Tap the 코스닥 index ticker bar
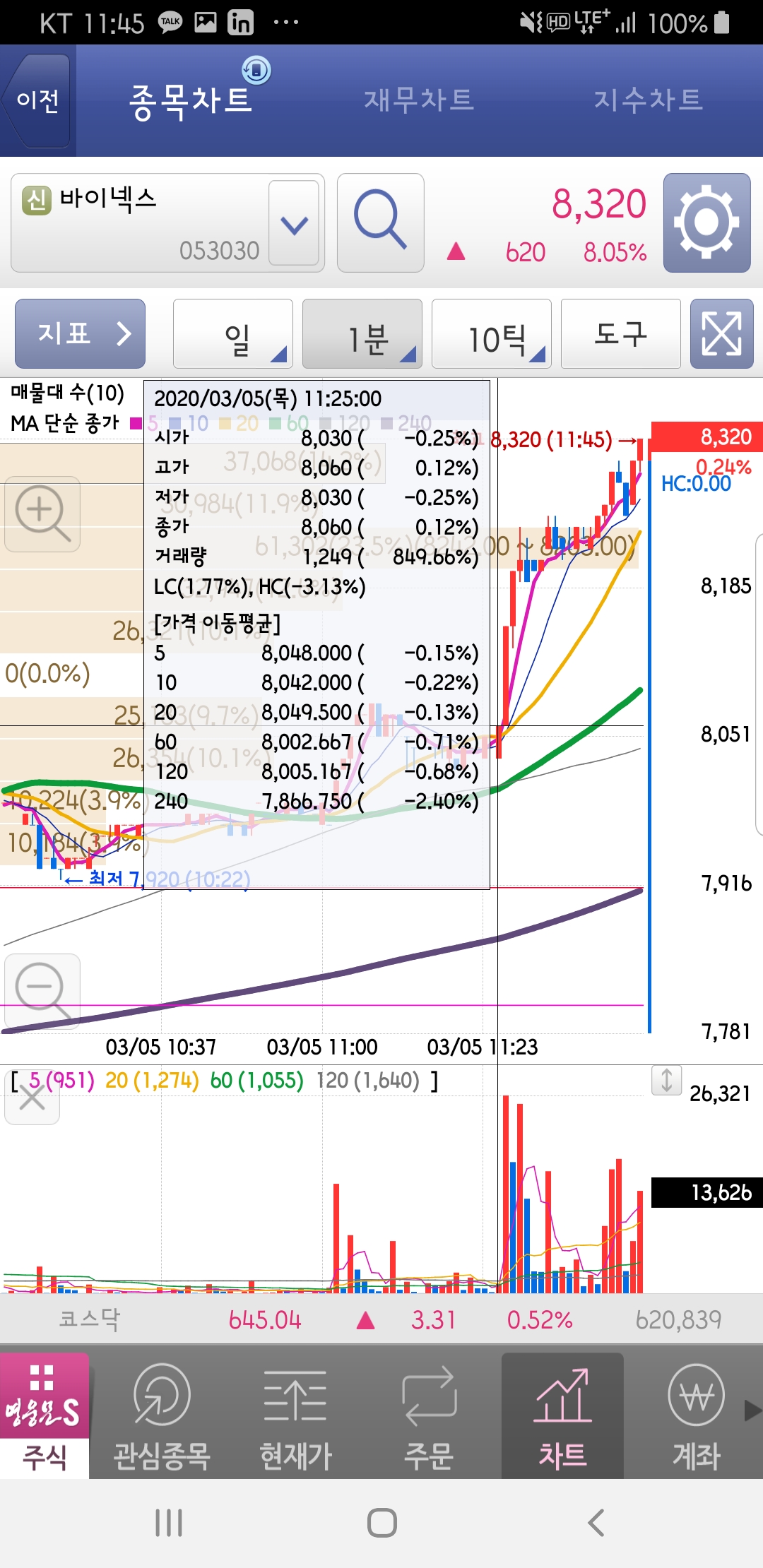763x1568 pixels. tap(381, 1319)
